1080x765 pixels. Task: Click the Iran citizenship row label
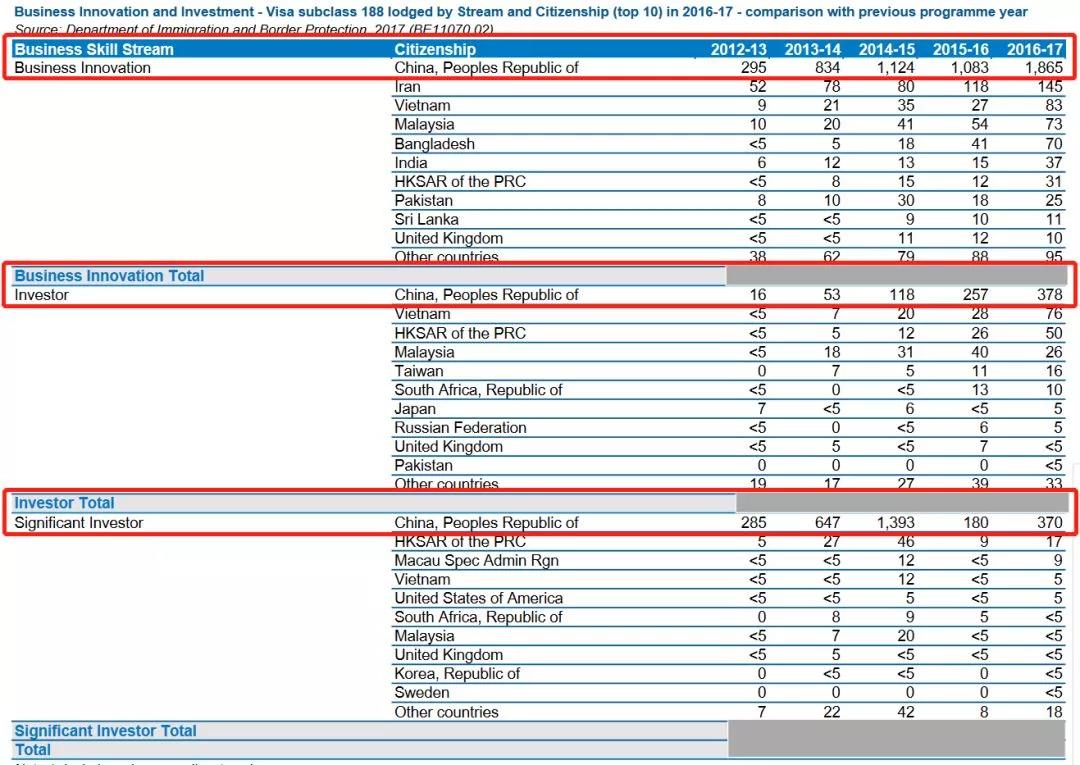point(407,87)
